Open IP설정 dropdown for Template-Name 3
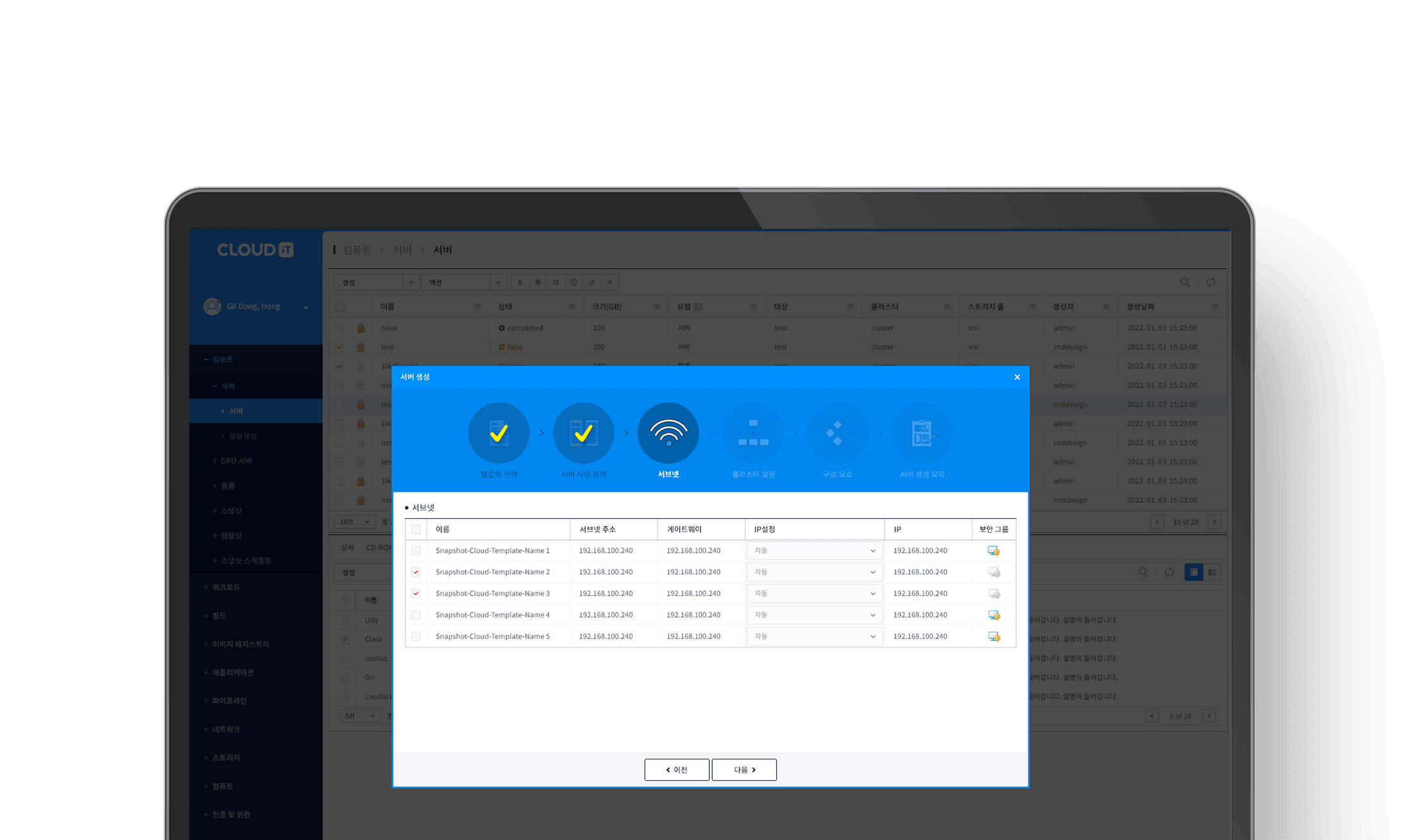The height and width of the screenshot is (840, 1424). coord(814,594)
